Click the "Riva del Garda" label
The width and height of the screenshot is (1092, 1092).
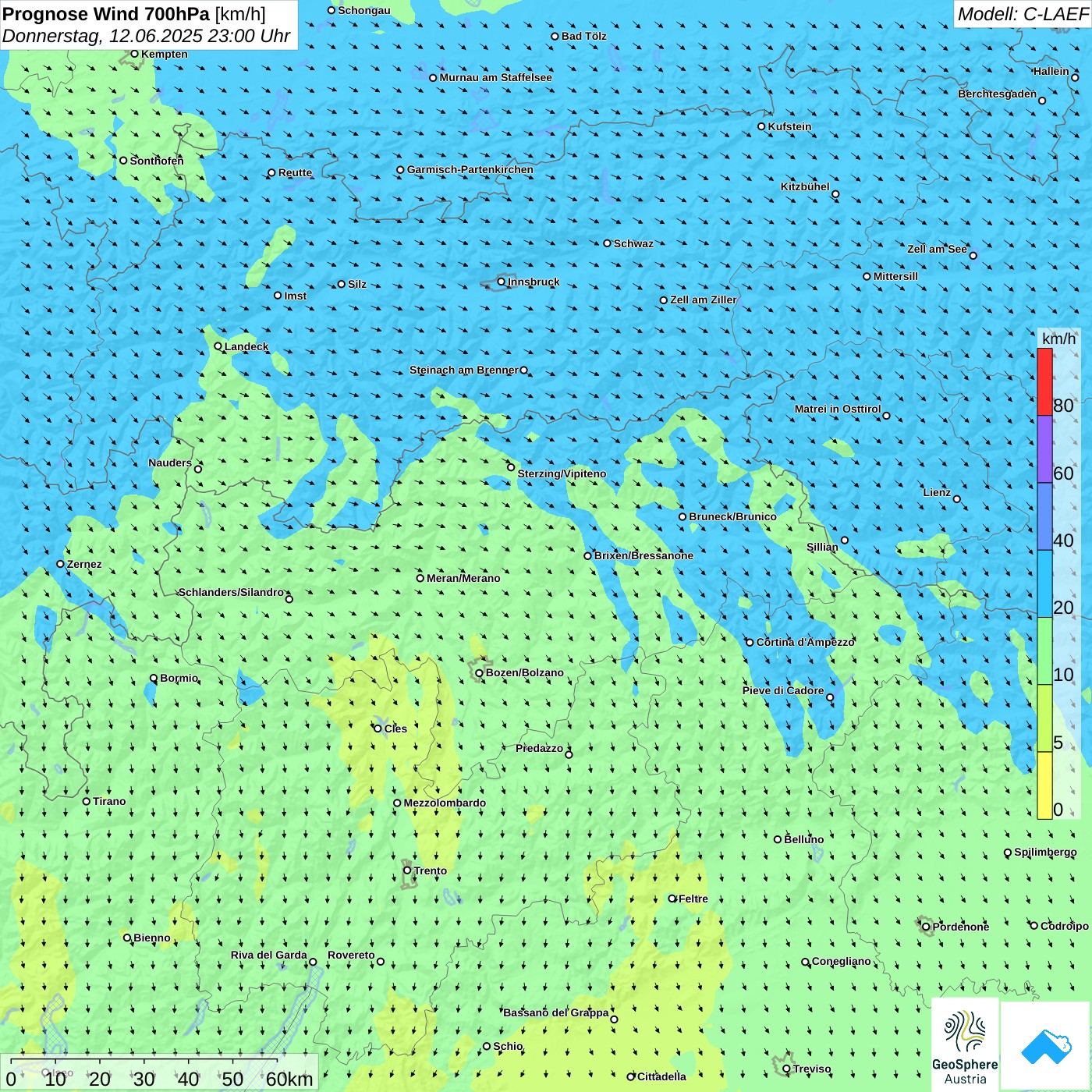point(269,955)
